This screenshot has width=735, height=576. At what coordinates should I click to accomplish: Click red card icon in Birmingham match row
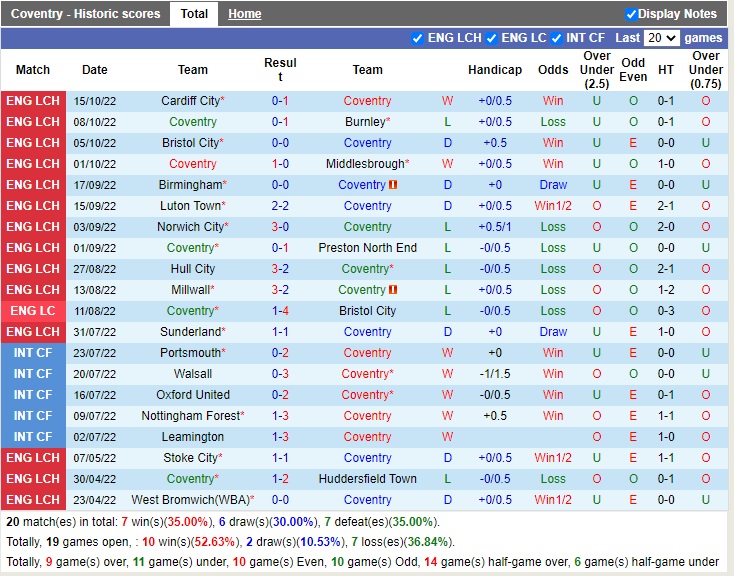[x=394, y=185]
